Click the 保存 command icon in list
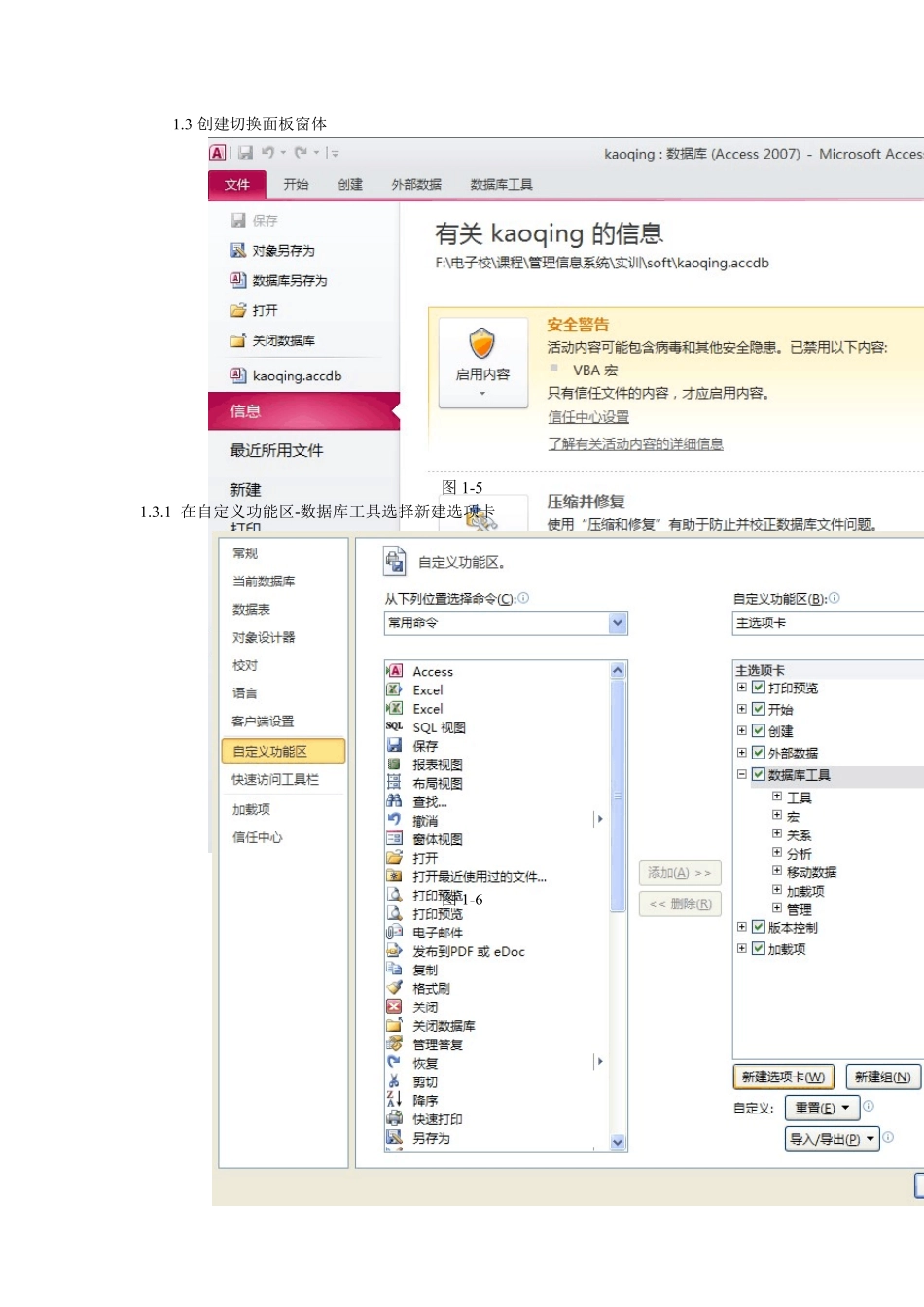924x1307 pixels. click(x=394, y=745)
